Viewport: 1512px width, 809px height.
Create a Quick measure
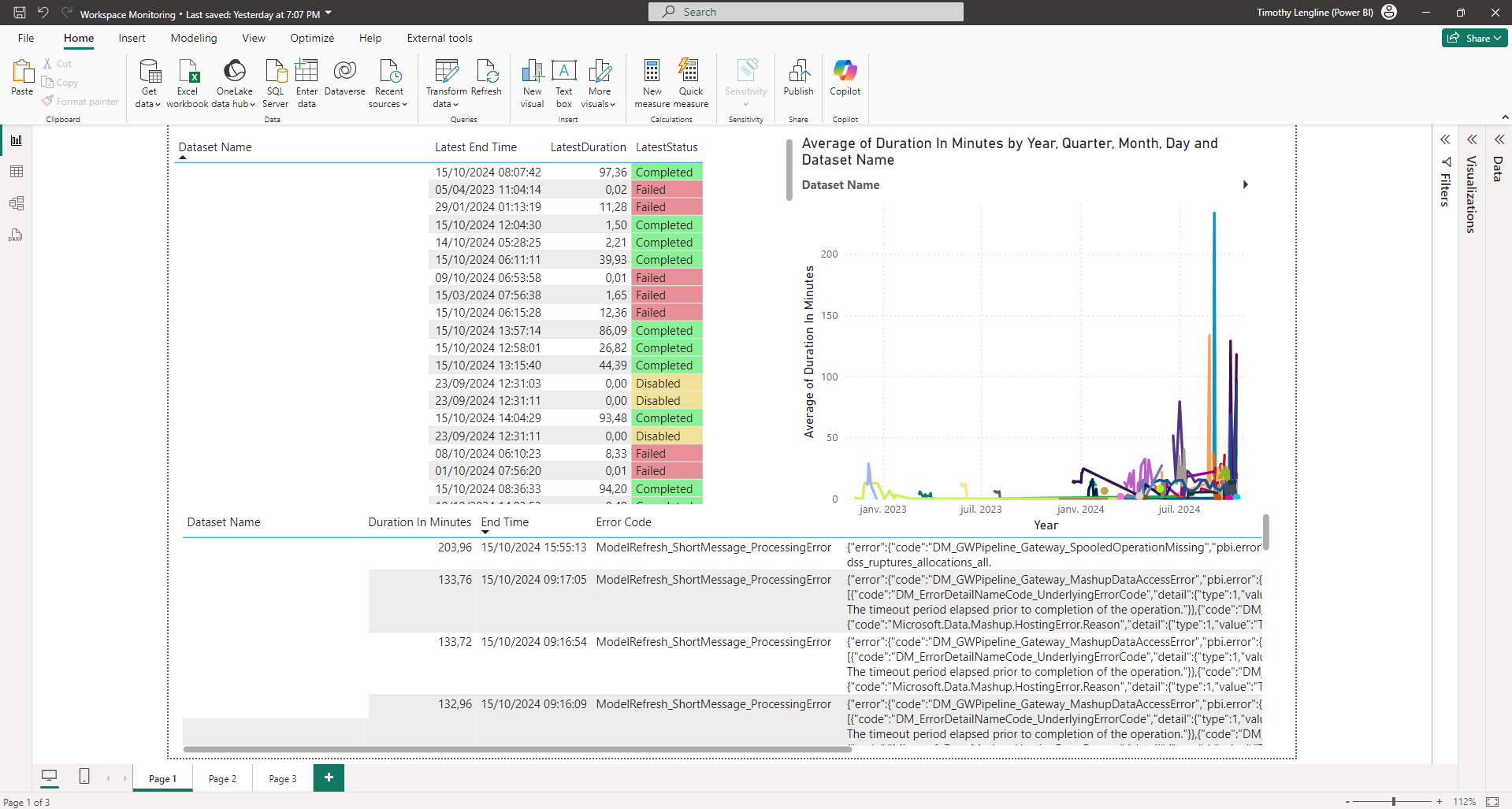pos(690,83)
